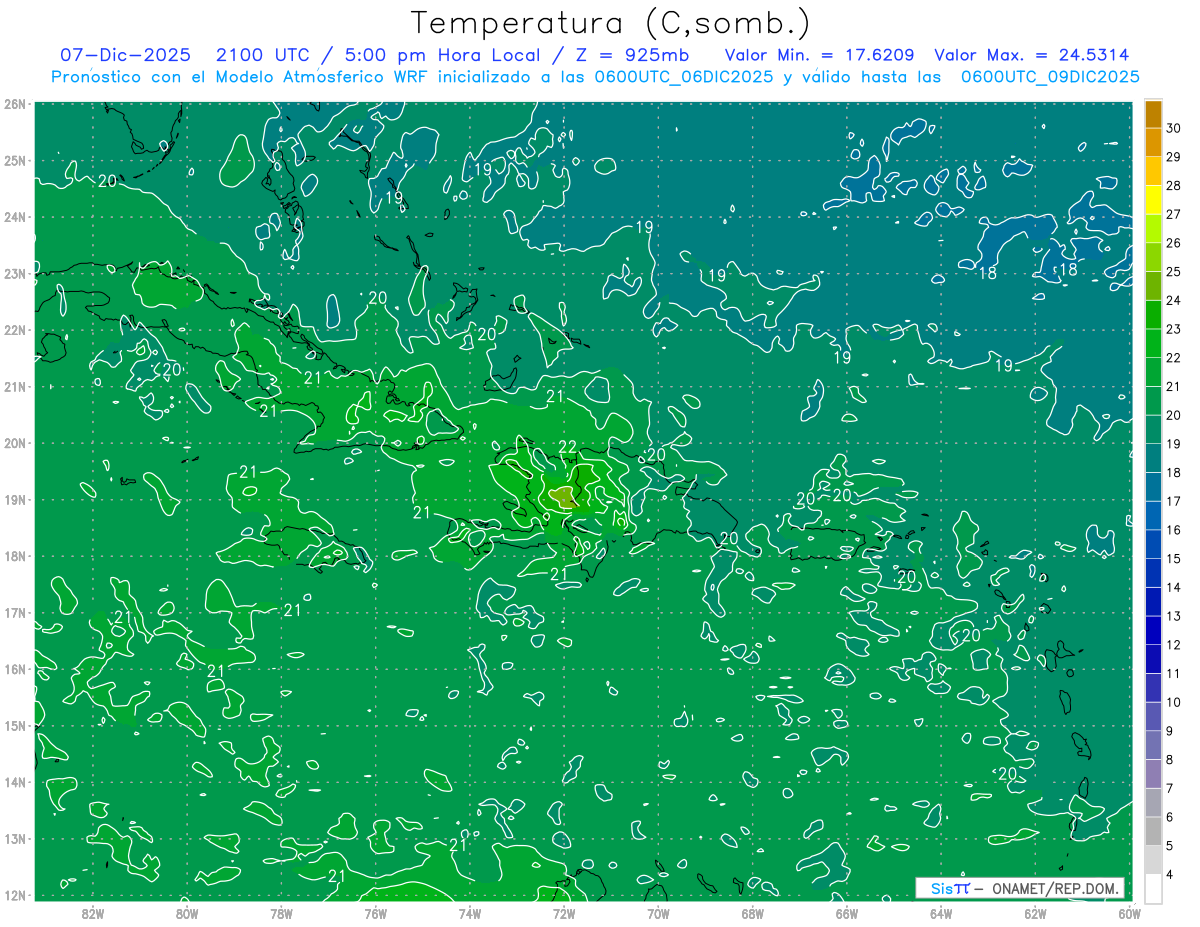Screen dimensions: 1200x927
Task: Click the 'ONAMET/REP.DOM.' credit box
Action: 1020,888
